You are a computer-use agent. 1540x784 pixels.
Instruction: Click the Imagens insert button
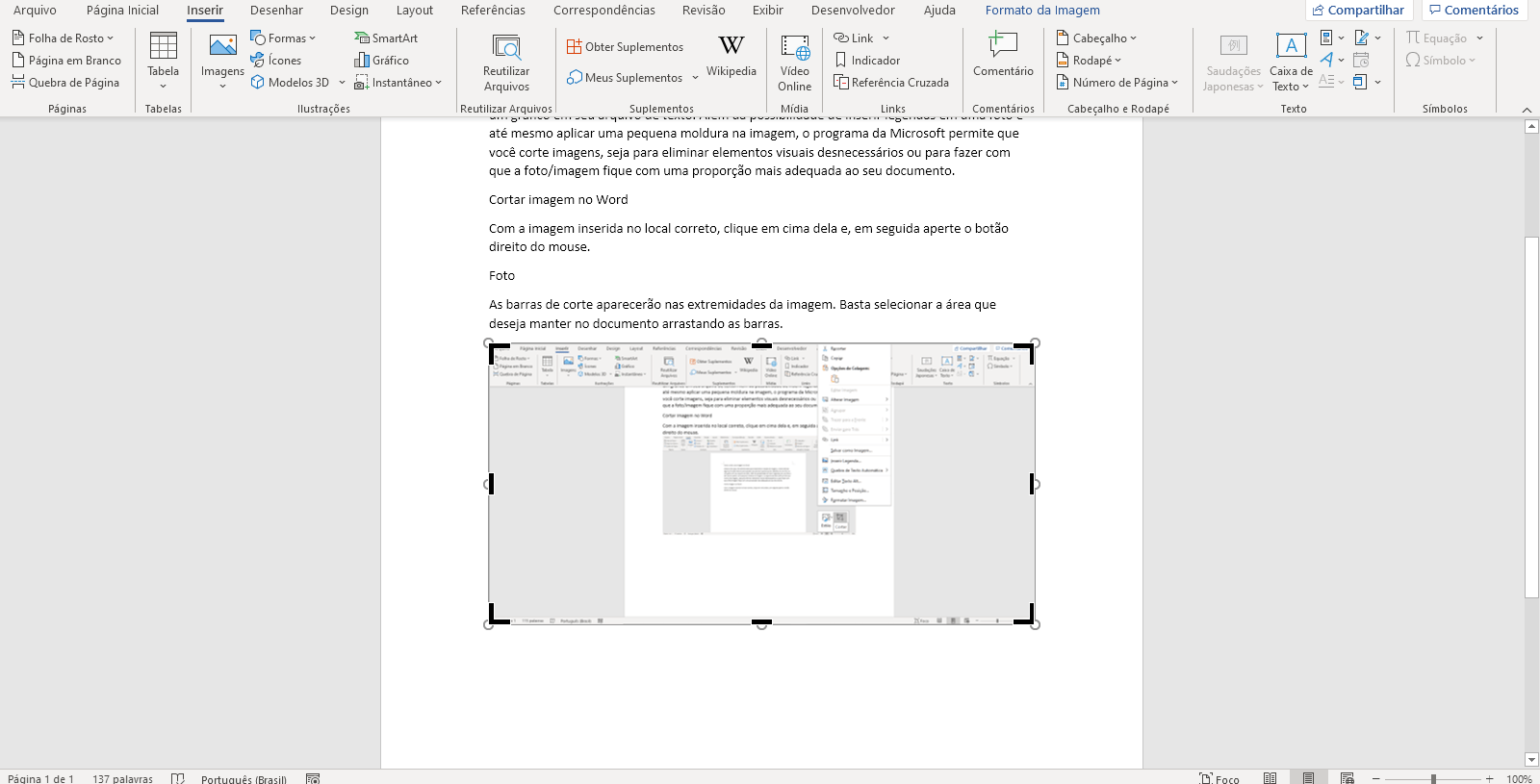(x=222, y=61)
